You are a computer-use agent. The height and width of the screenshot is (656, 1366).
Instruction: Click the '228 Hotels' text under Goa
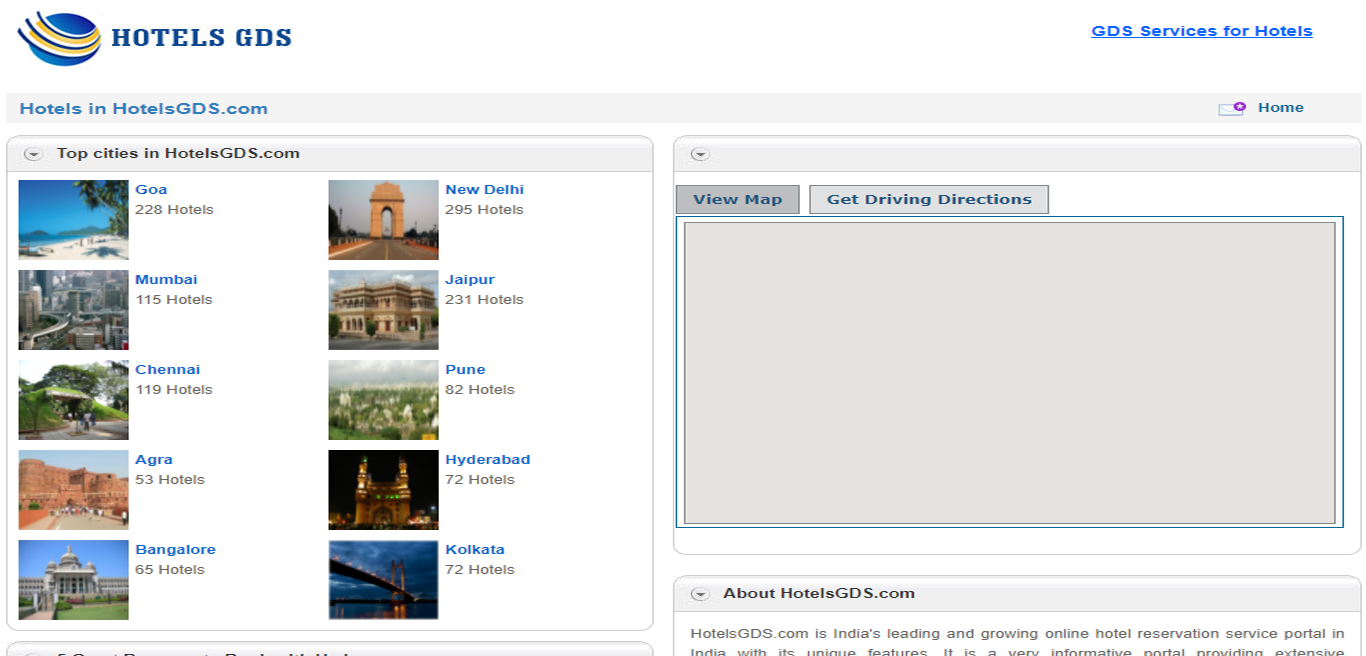174,210
